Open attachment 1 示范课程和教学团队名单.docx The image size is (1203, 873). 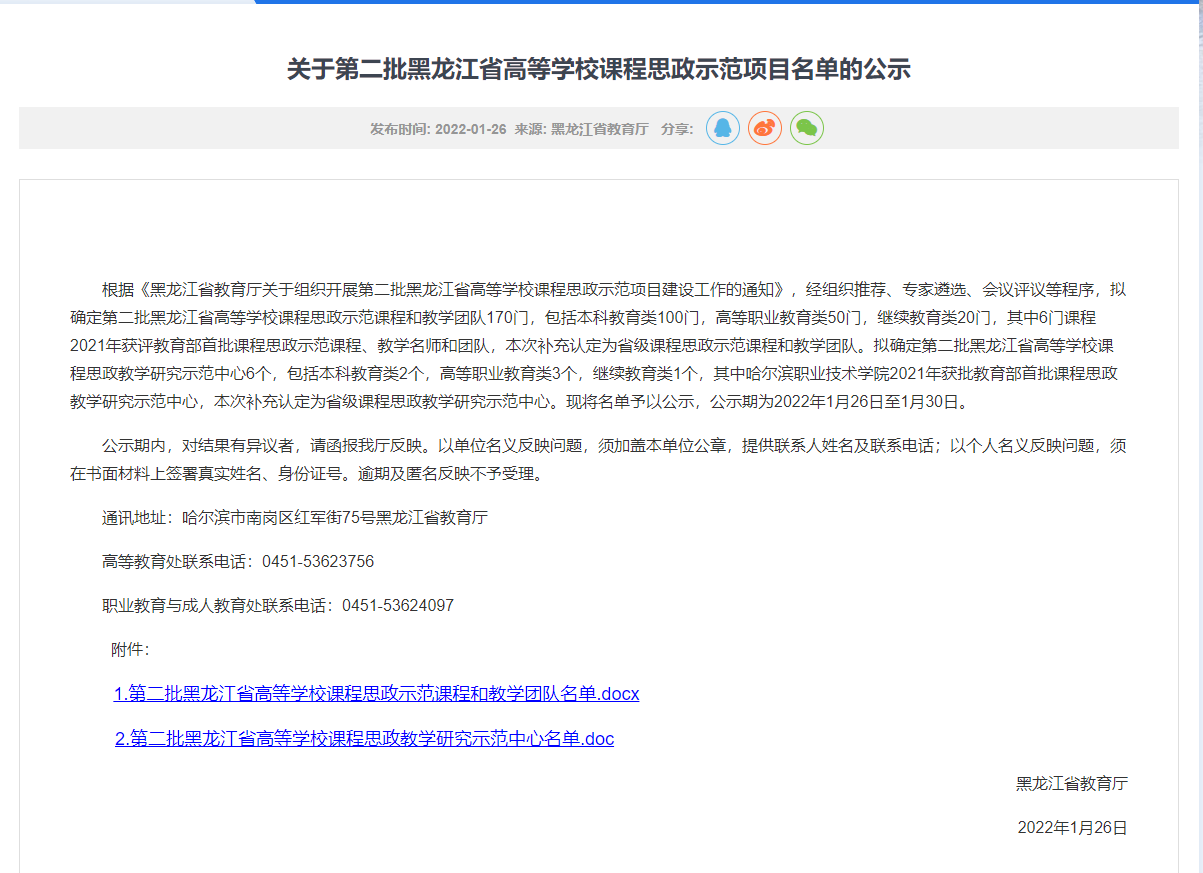(376, 694)
